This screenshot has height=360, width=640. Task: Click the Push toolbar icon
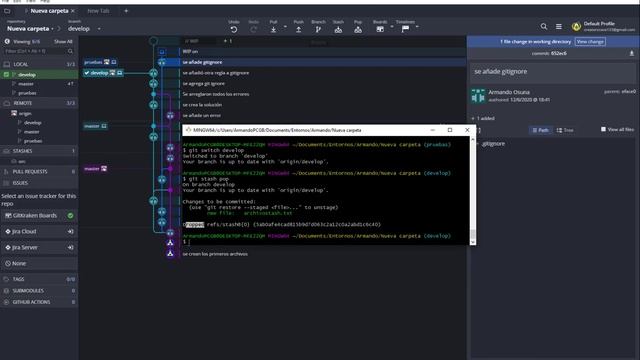tap(299, 29)
